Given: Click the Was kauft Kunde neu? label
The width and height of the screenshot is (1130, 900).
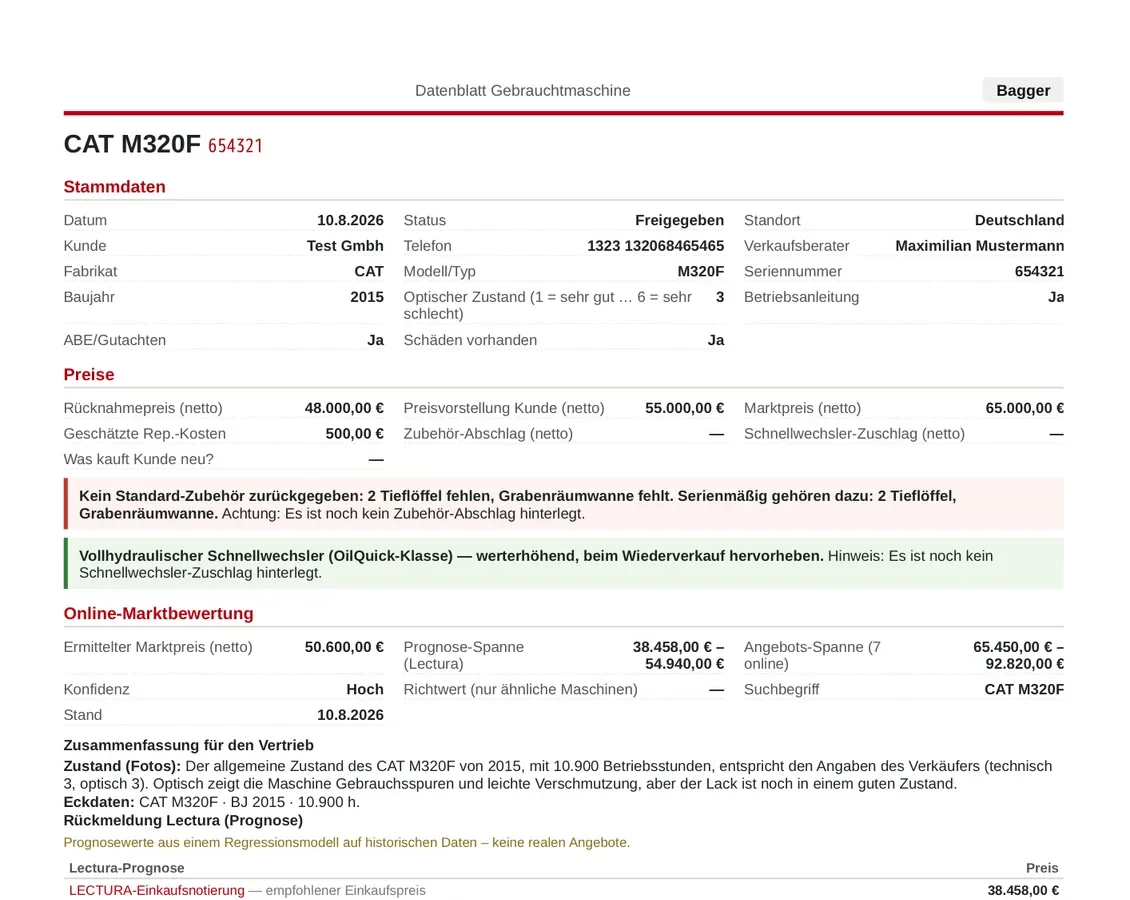Looking at the screenshot, I should pyautogui.click(x=138, y=460).
